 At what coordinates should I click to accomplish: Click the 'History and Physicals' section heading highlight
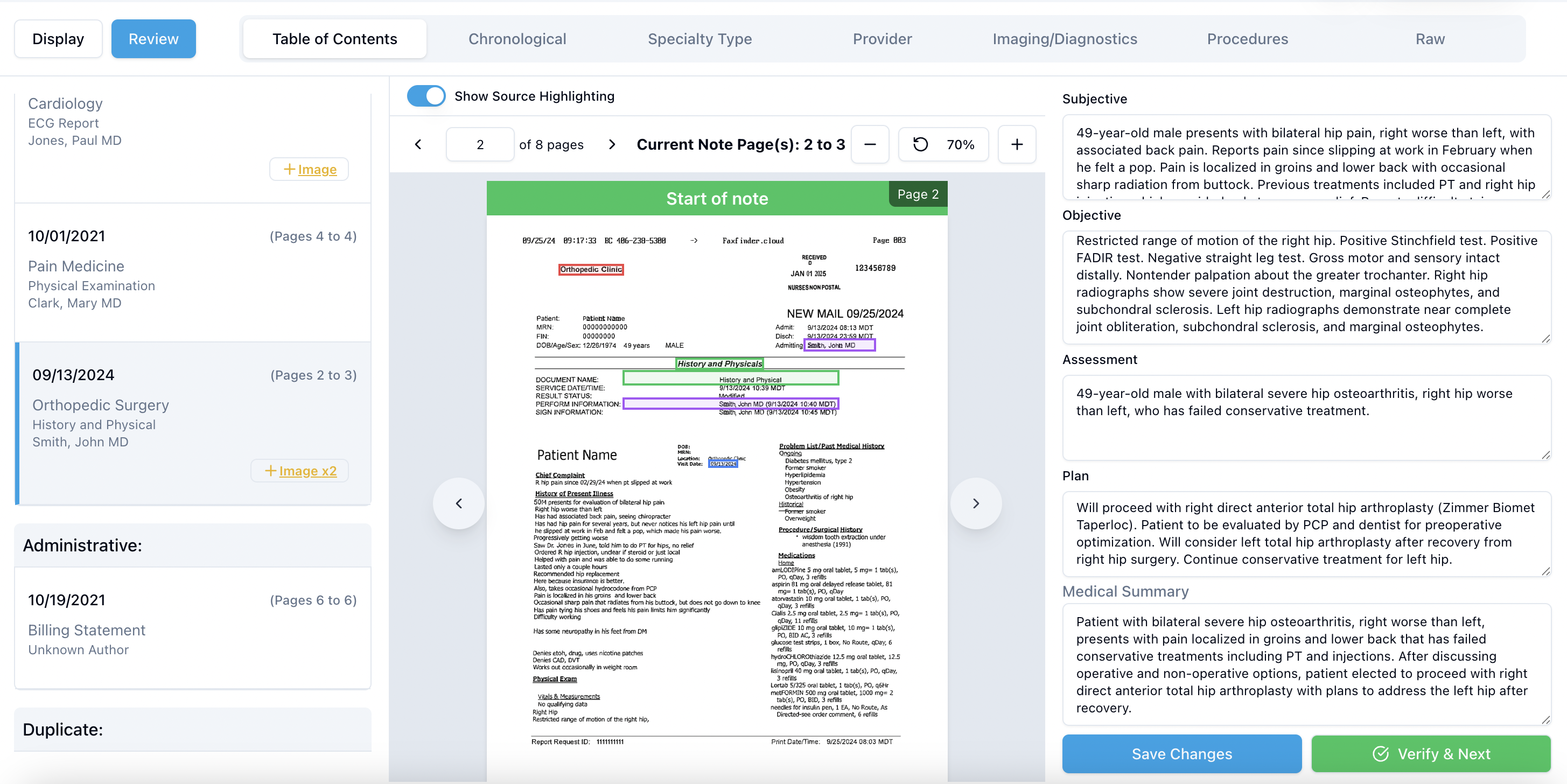(719, 363)
